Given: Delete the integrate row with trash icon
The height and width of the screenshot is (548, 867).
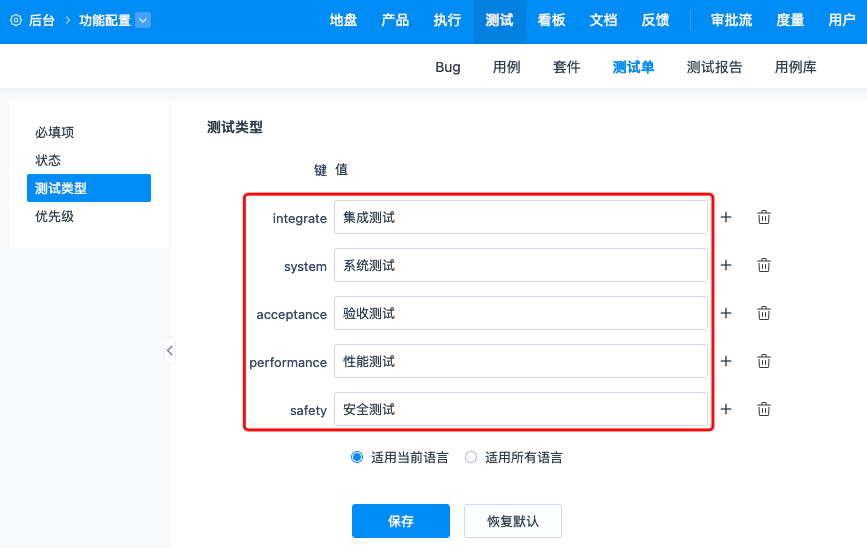Looking at the screenshot, I should pos(764,217).
